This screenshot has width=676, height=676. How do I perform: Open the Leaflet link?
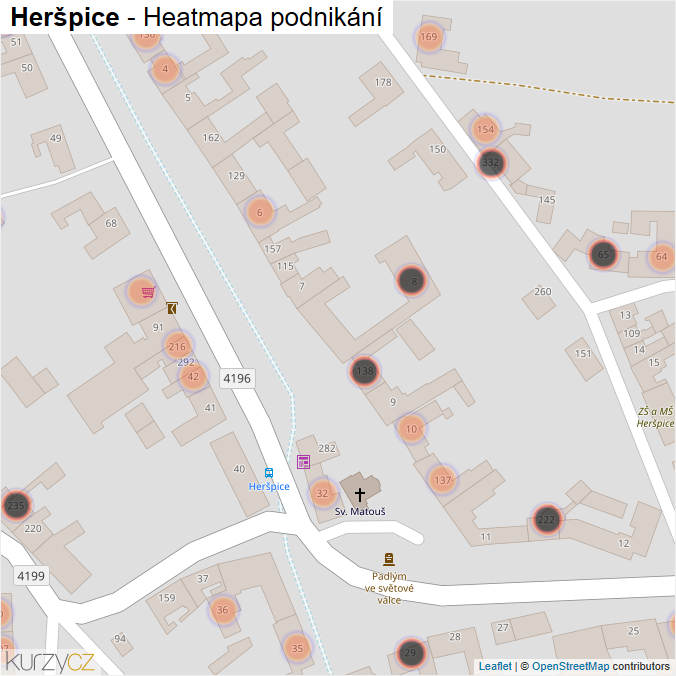(495, 666)
